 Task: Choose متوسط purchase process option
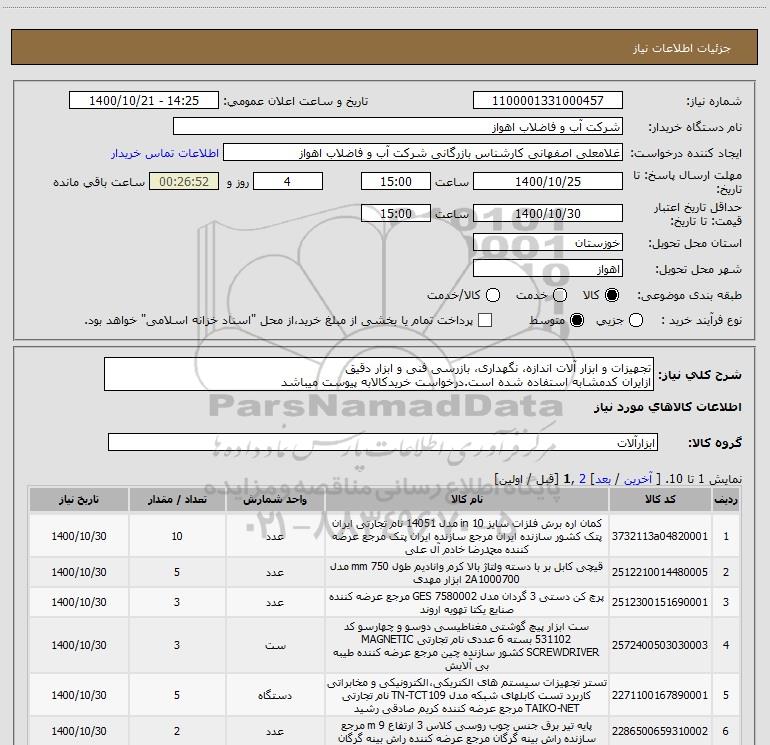pos(577,320)
